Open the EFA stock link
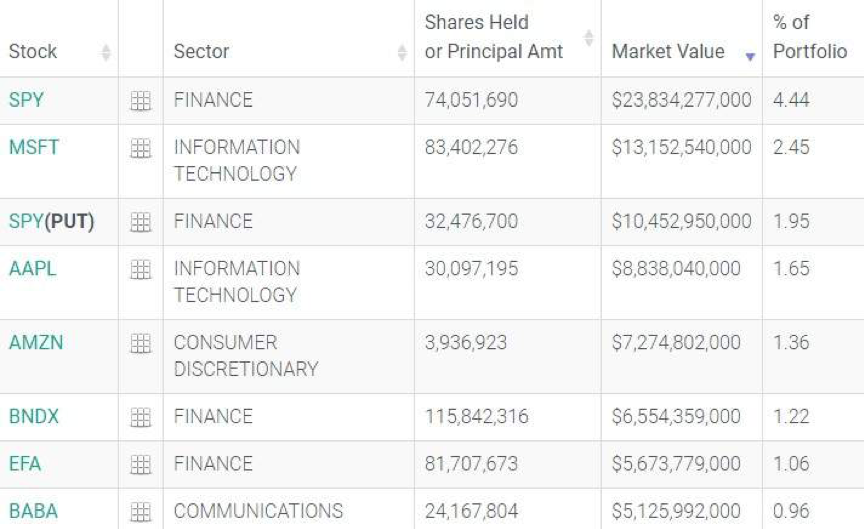 click(x=25, y=463)
